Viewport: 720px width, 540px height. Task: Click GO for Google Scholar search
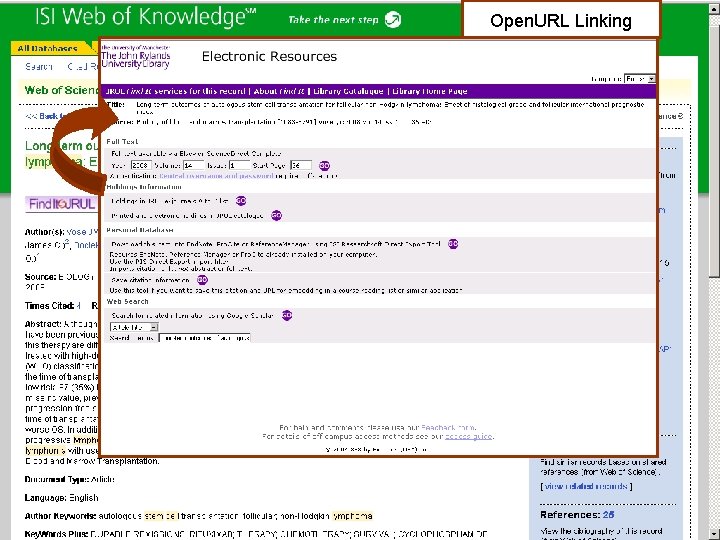coord(287,315)
